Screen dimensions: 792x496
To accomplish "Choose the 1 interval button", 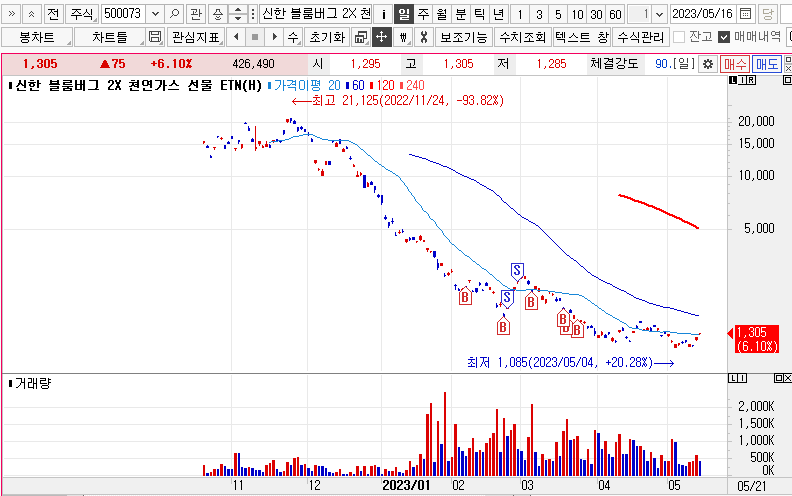I will tap(520, 14).
